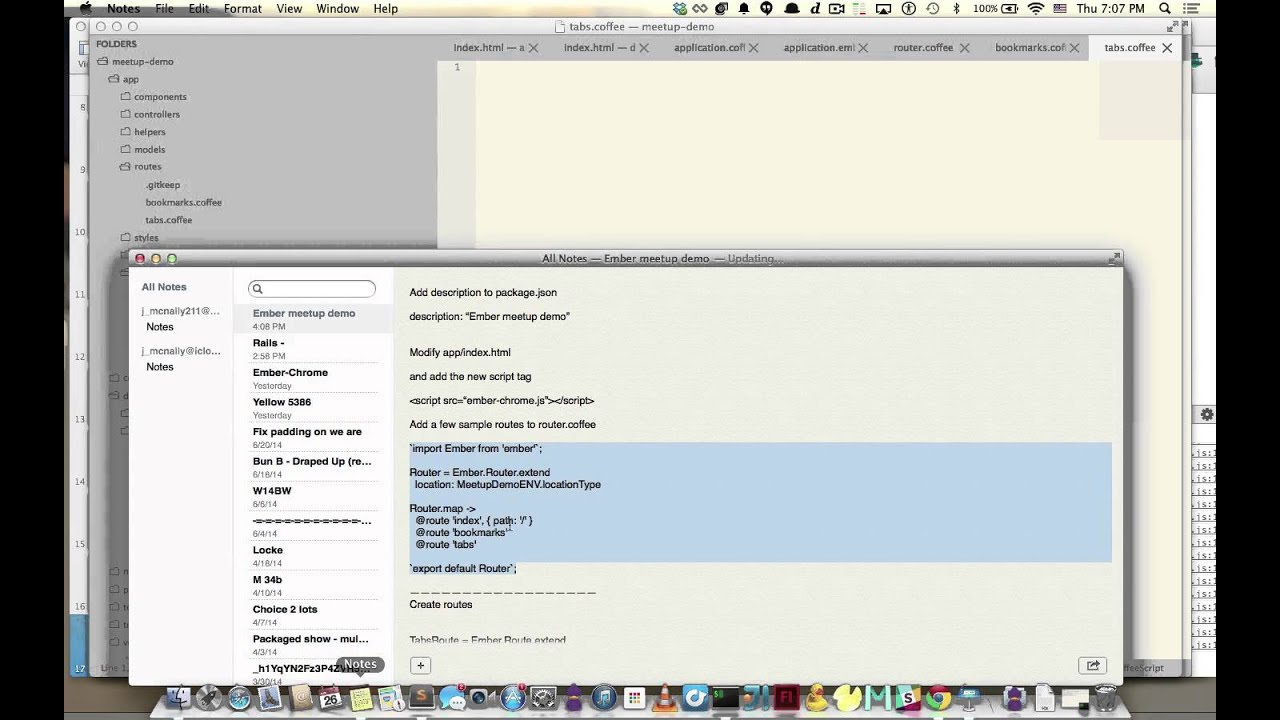Open the Trash in the Dock
Viewport: 1280px width, 720px height.
pos(1103,697)
